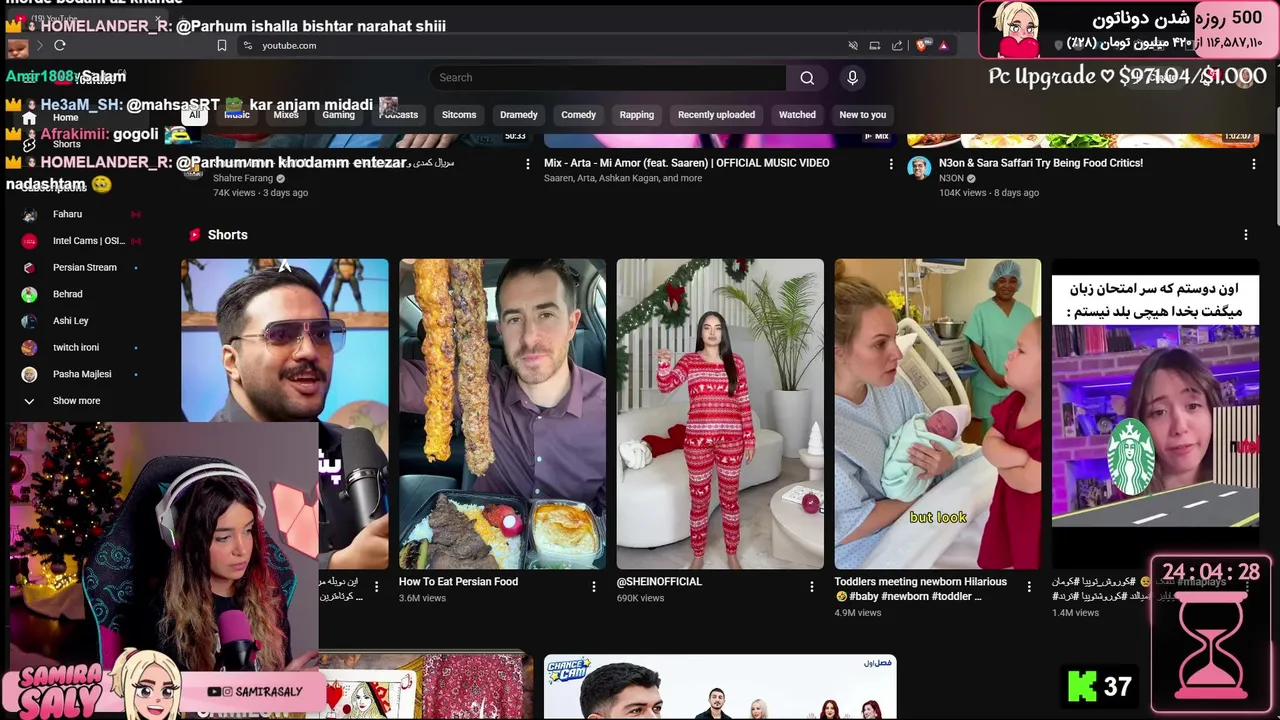1280x720 pixels.
Task: Open the N3ON channel name link
Action: 951,178
